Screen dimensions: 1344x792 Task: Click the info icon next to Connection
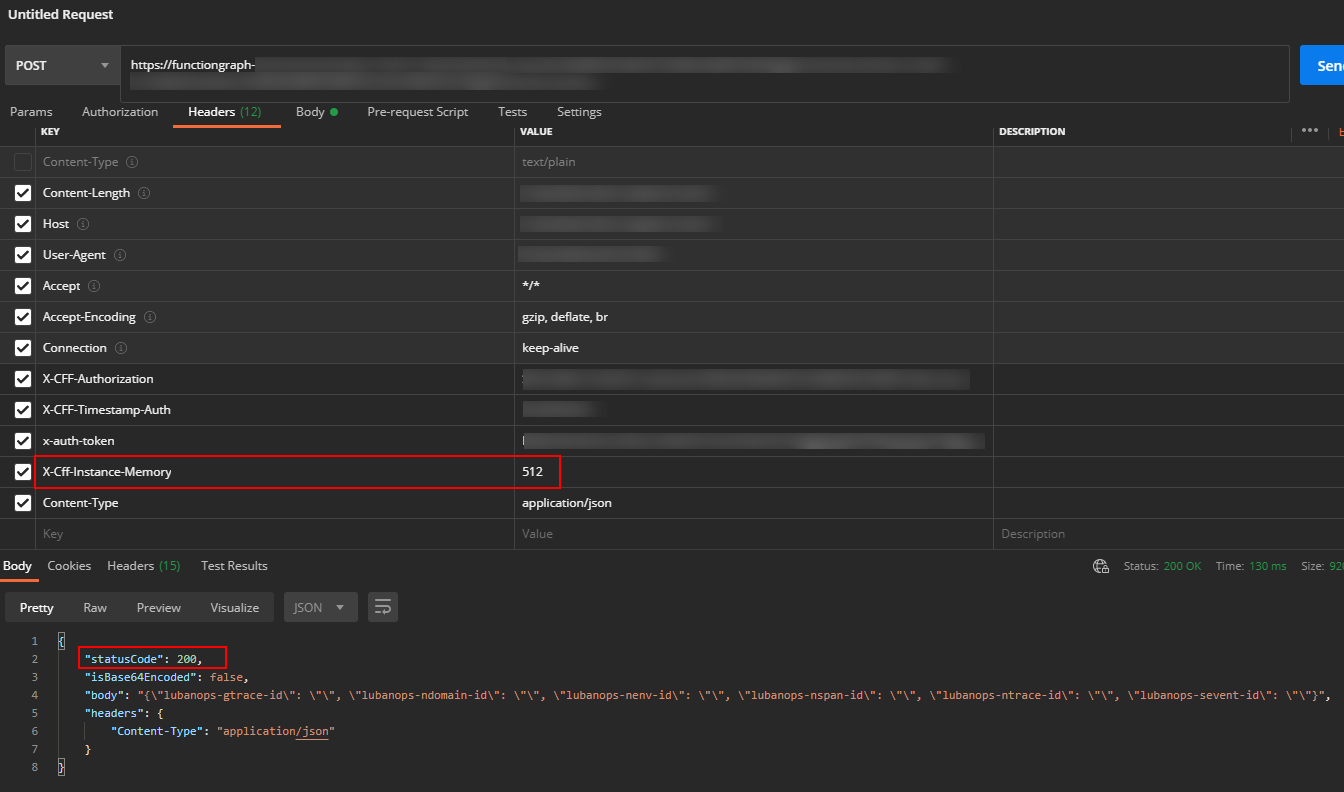pos(121,348)
